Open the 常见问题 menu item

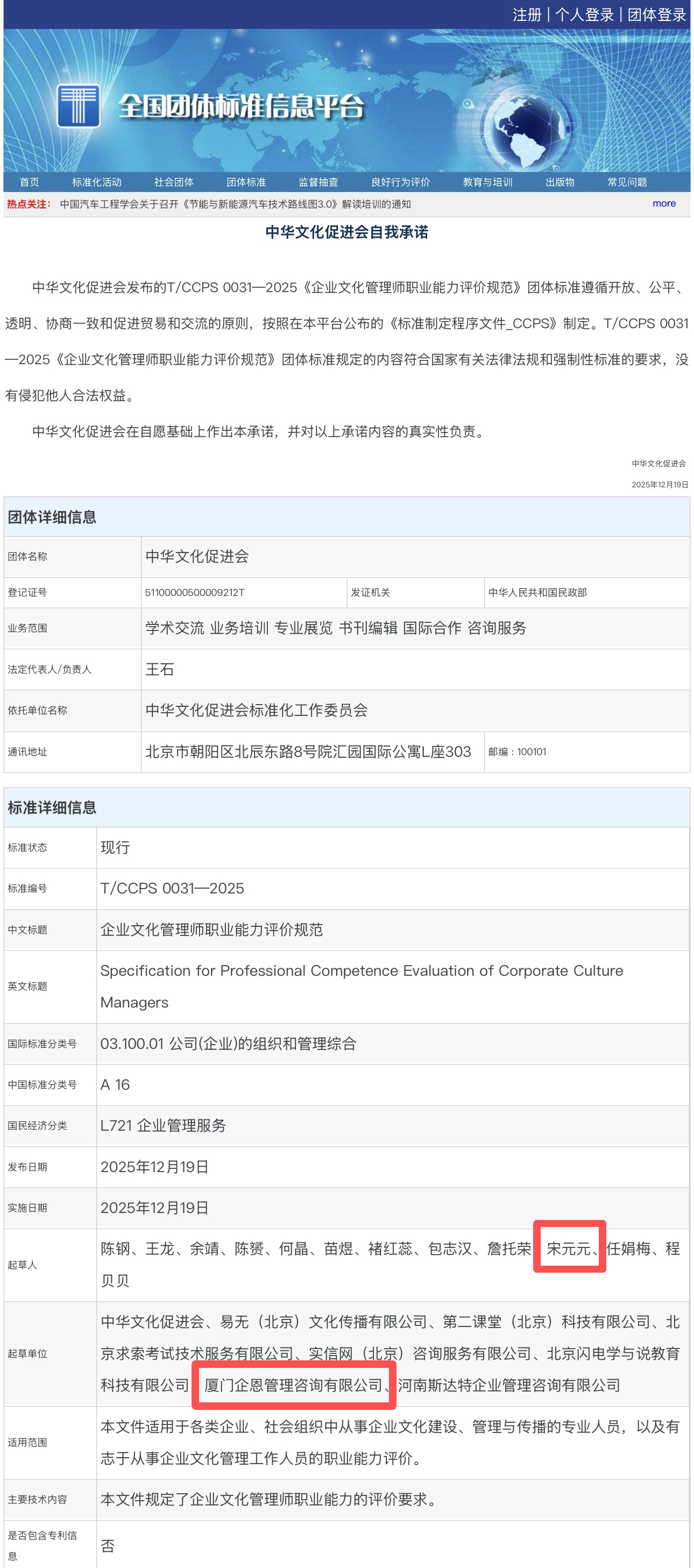[x=627, y=182]
